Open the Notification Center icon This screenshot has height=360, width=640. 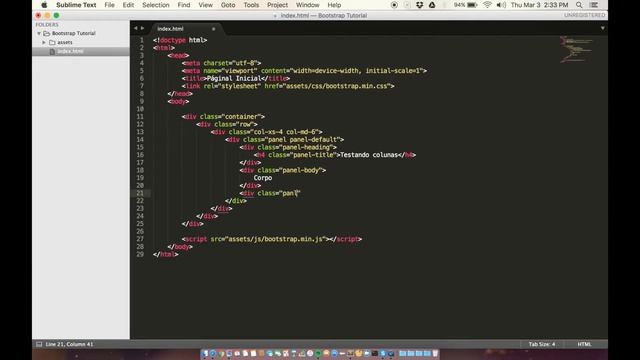click(x=594, y=5)
